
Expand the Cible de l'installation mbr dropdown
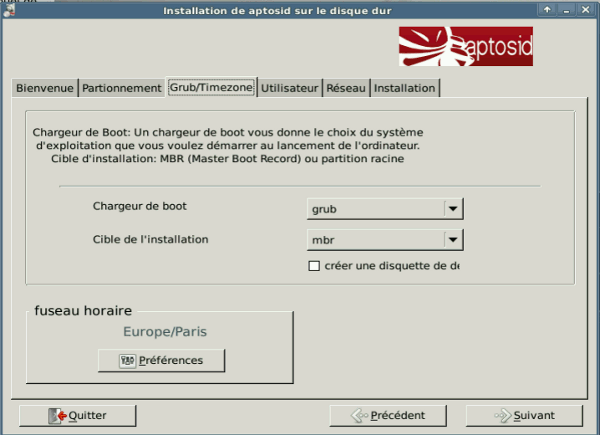pyautogui.click(x=385, y=240)
